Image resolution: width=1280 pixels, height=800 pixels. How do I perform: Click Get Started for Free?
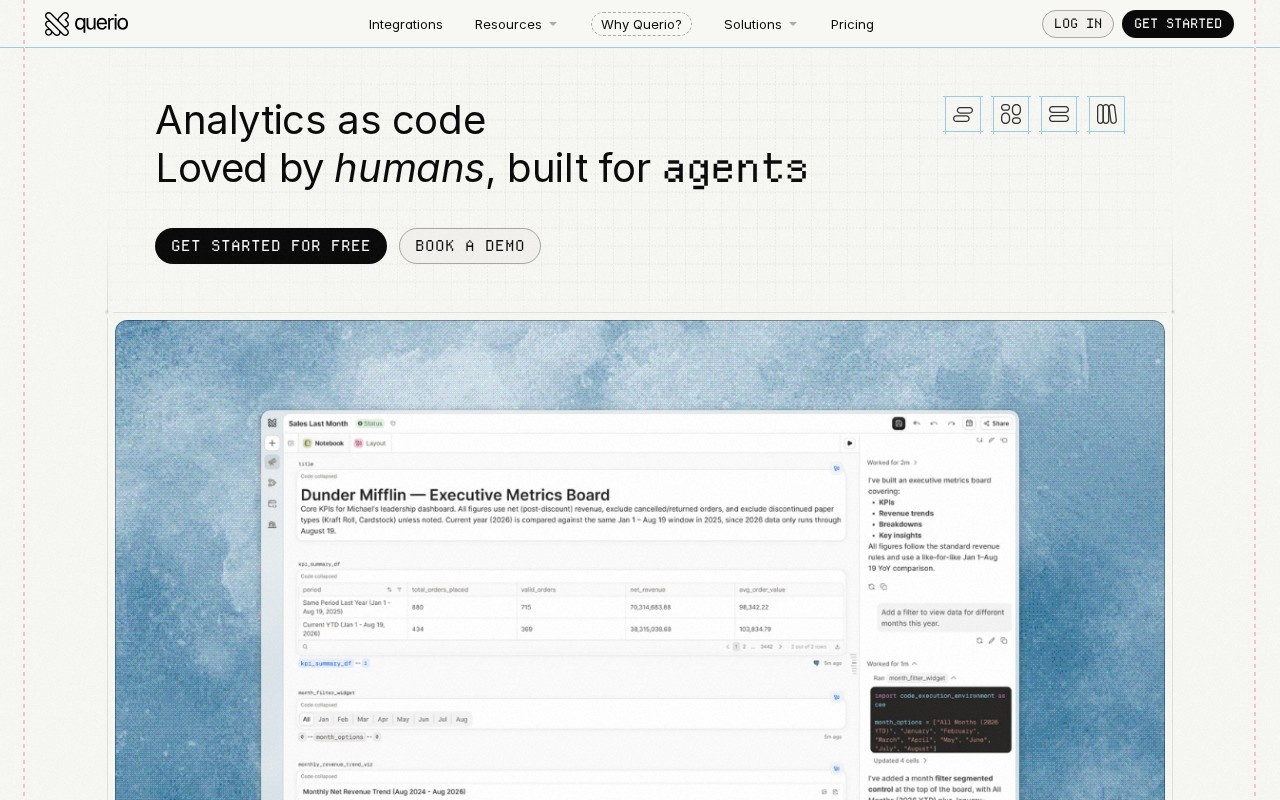tap(271, 246)
